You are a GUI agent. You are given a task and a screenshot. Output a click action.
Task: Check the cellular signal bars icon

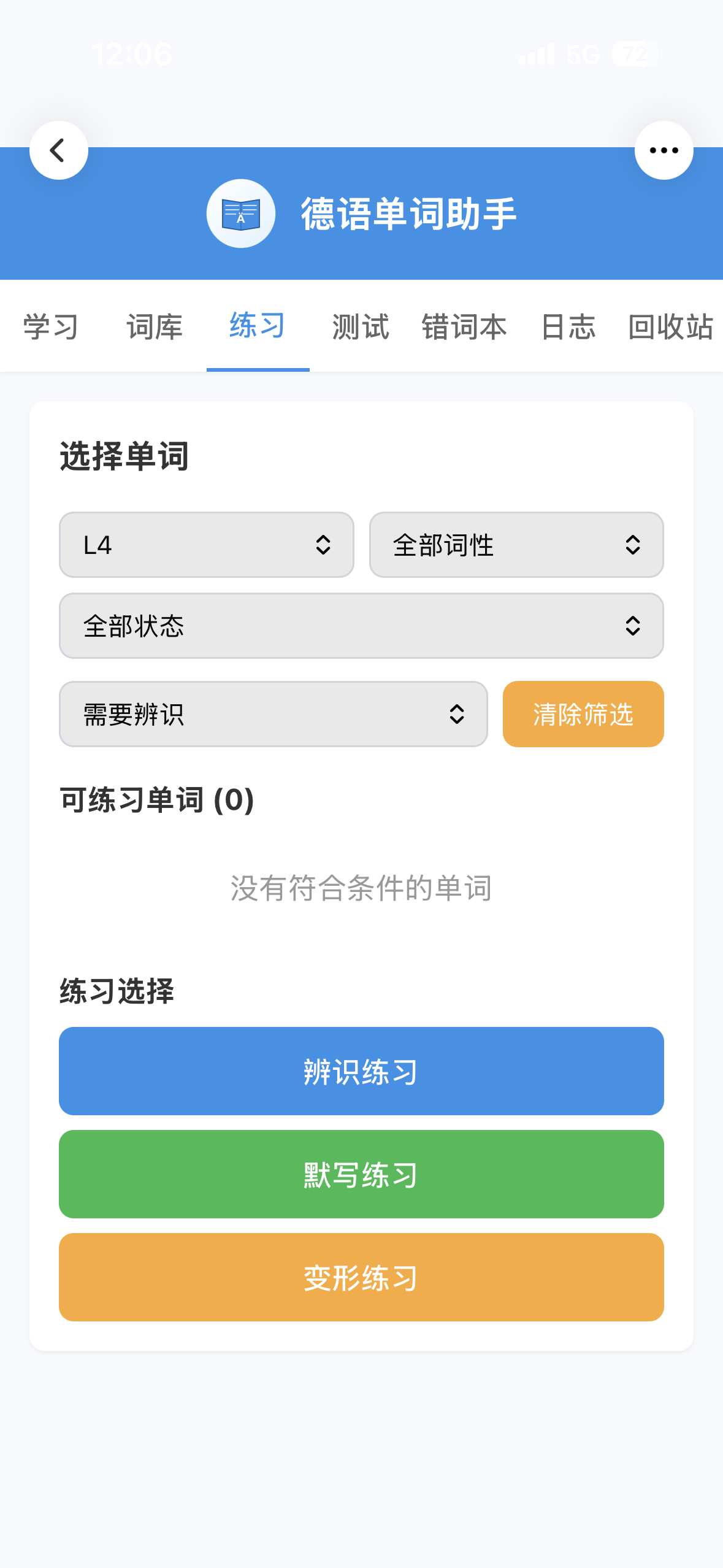click(537, 54)
